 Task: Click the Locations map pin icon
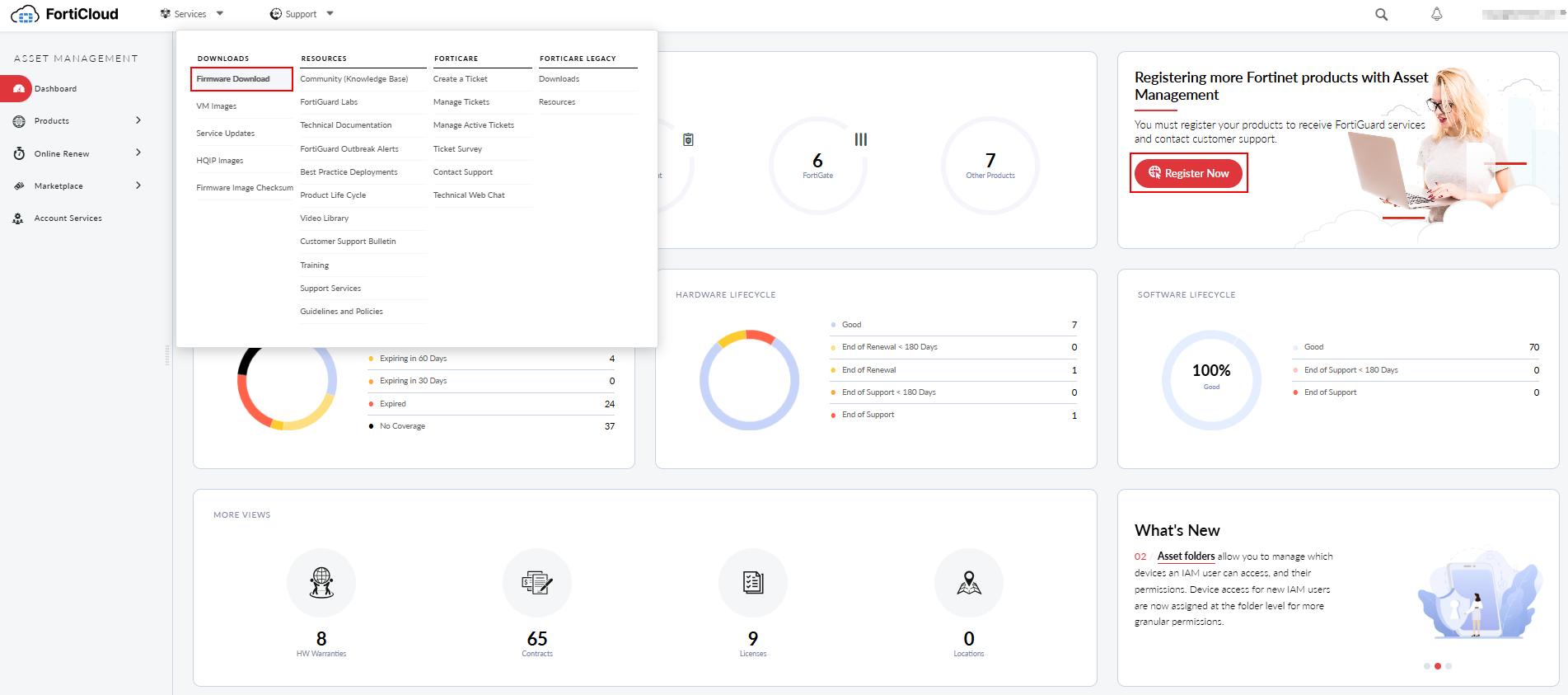click(969, 582)
